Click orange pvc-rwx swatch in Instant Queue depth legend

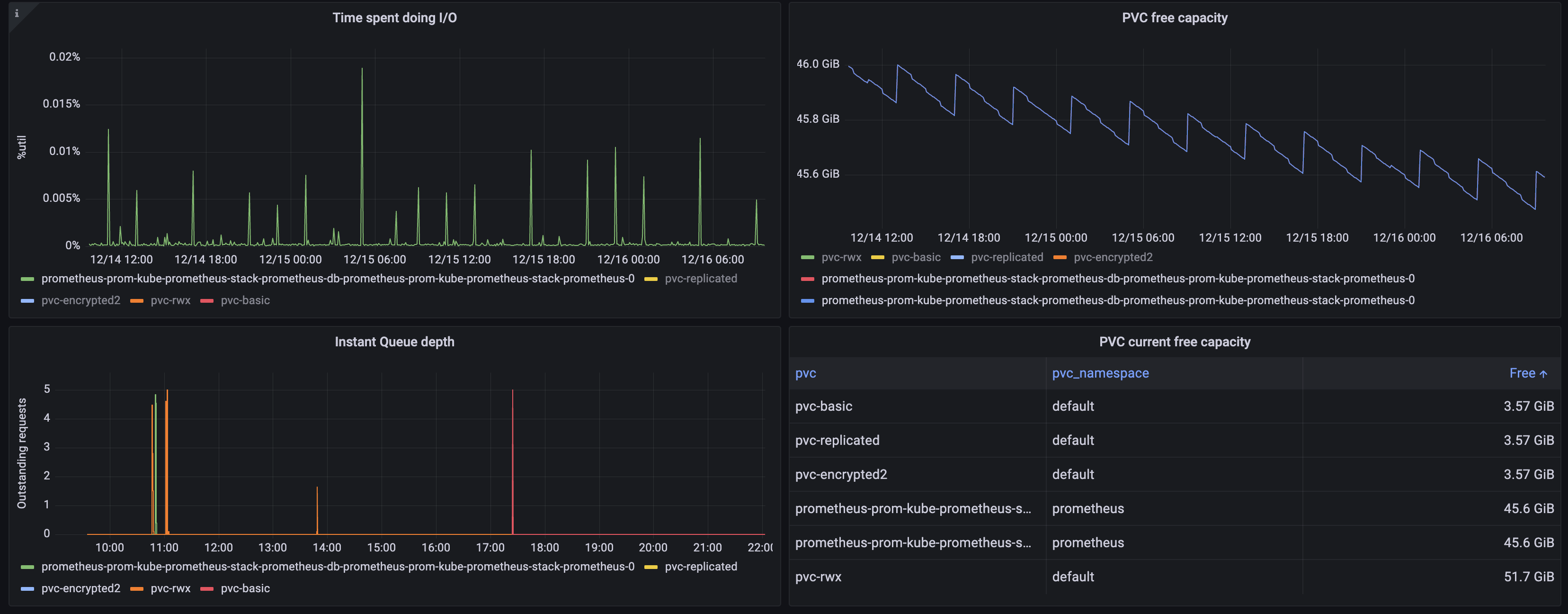(137, 588)
